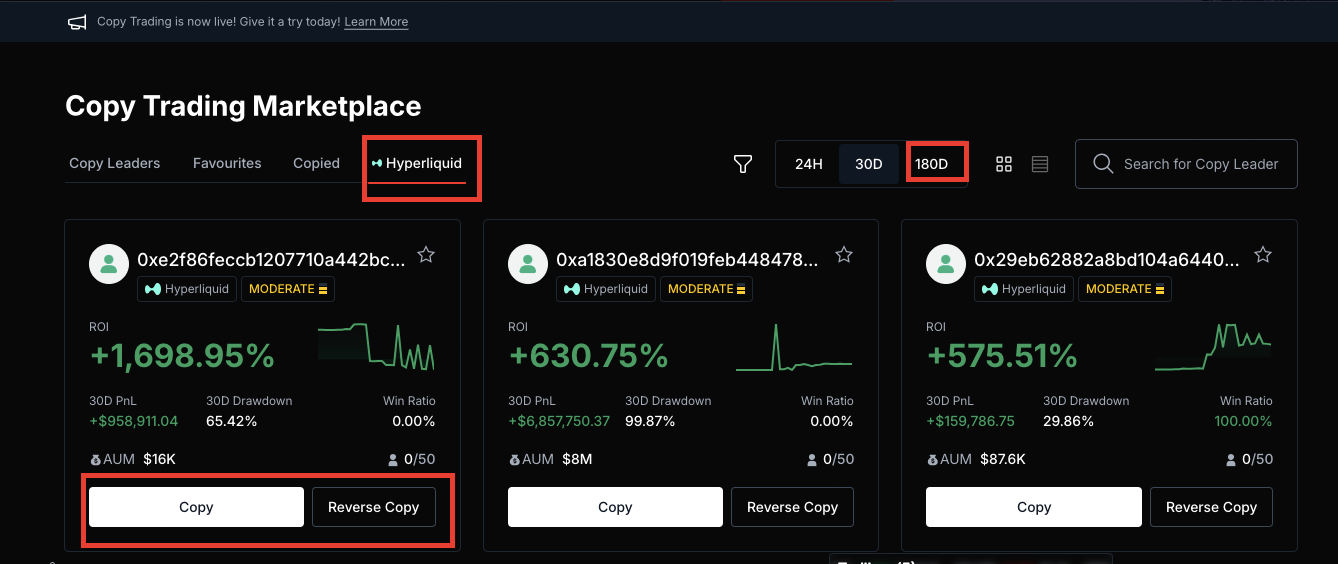The width and height of the screenshot is (1338, 564).
Task: Click MODERATE risk tag on 0xa1830e8d9f card
Action: (707, 289)
